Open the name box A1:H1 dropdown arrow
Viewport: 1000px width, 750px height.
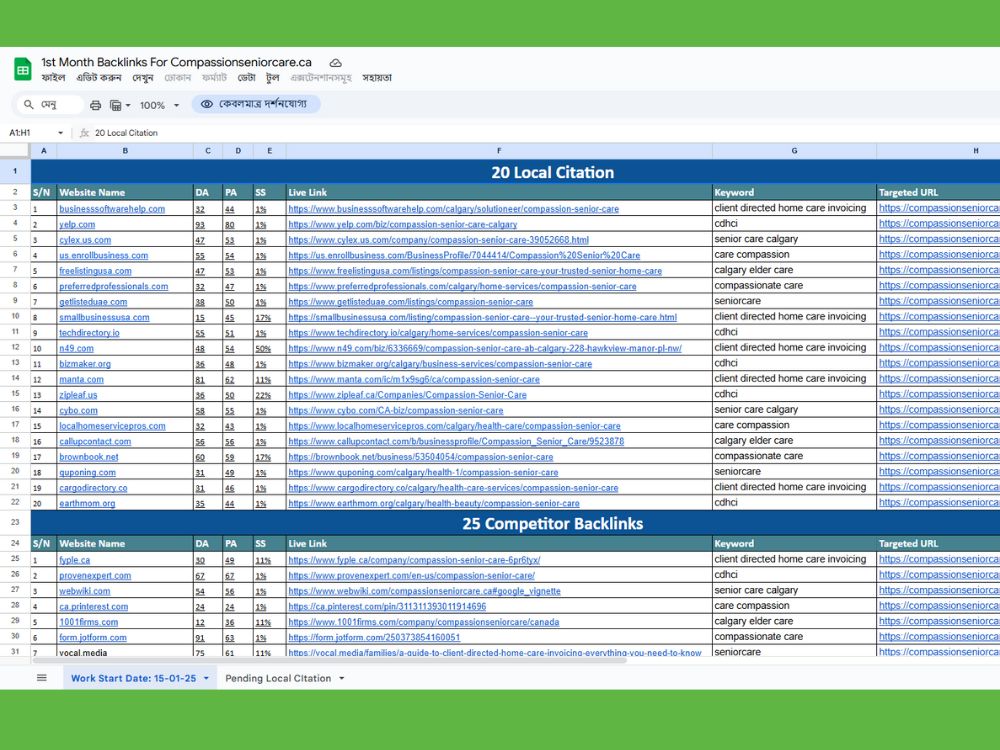pos(61,133)
